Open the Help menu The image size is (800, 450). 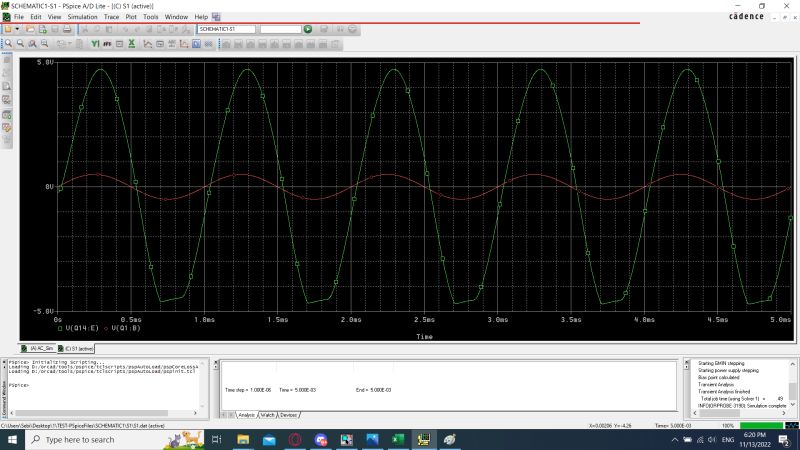click(x=201, y=17)
